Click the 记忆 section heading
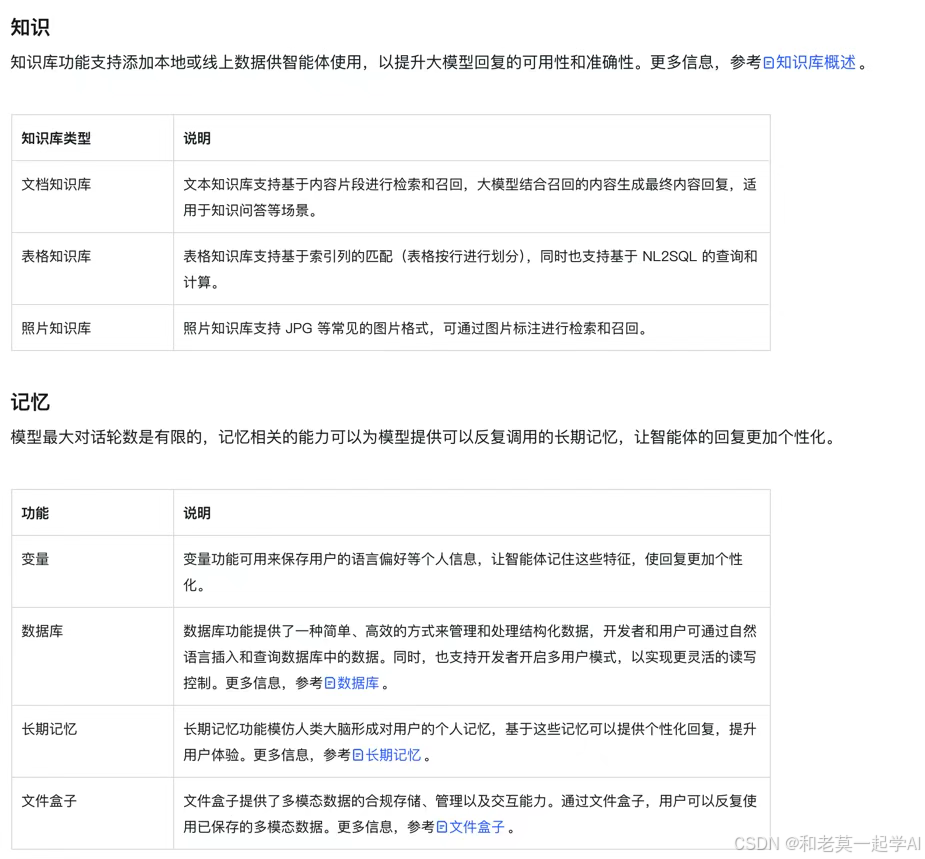 [30, 402]
